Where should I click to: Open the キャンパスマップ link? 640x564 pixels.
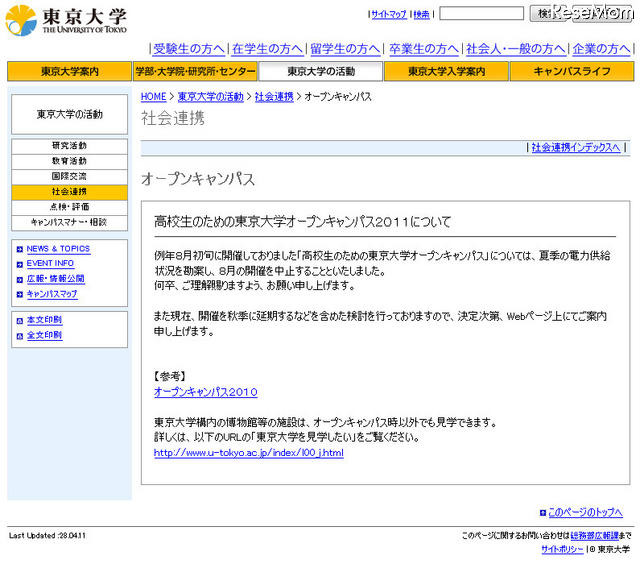52,294
